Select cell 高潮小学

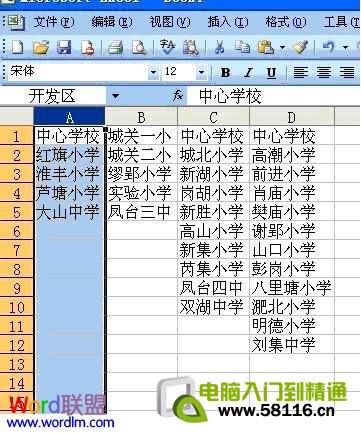(292, 155)
